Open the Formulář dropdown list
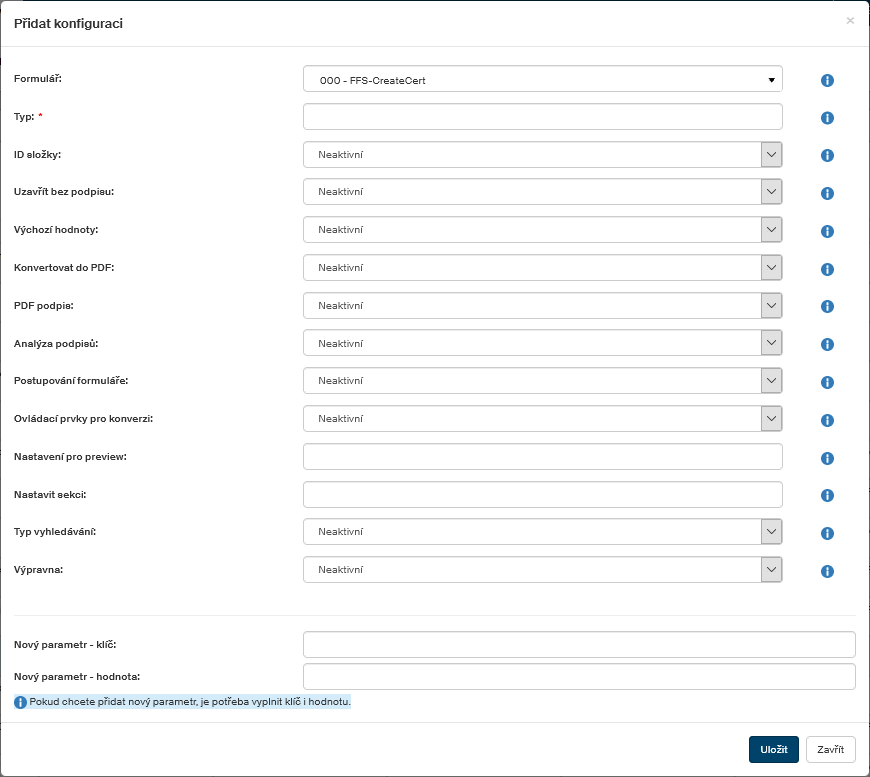Screen dimensions: 870x777 (x=542, y=80)
